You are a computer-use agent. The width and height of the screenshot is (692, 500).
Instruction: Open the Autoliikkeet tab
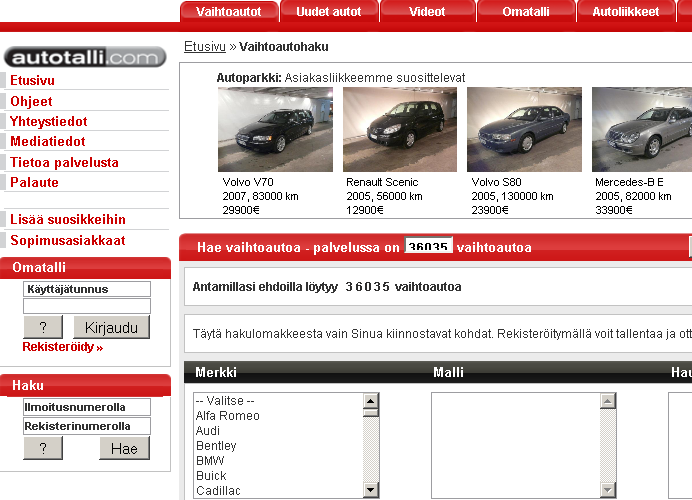(x=626, y=11)
